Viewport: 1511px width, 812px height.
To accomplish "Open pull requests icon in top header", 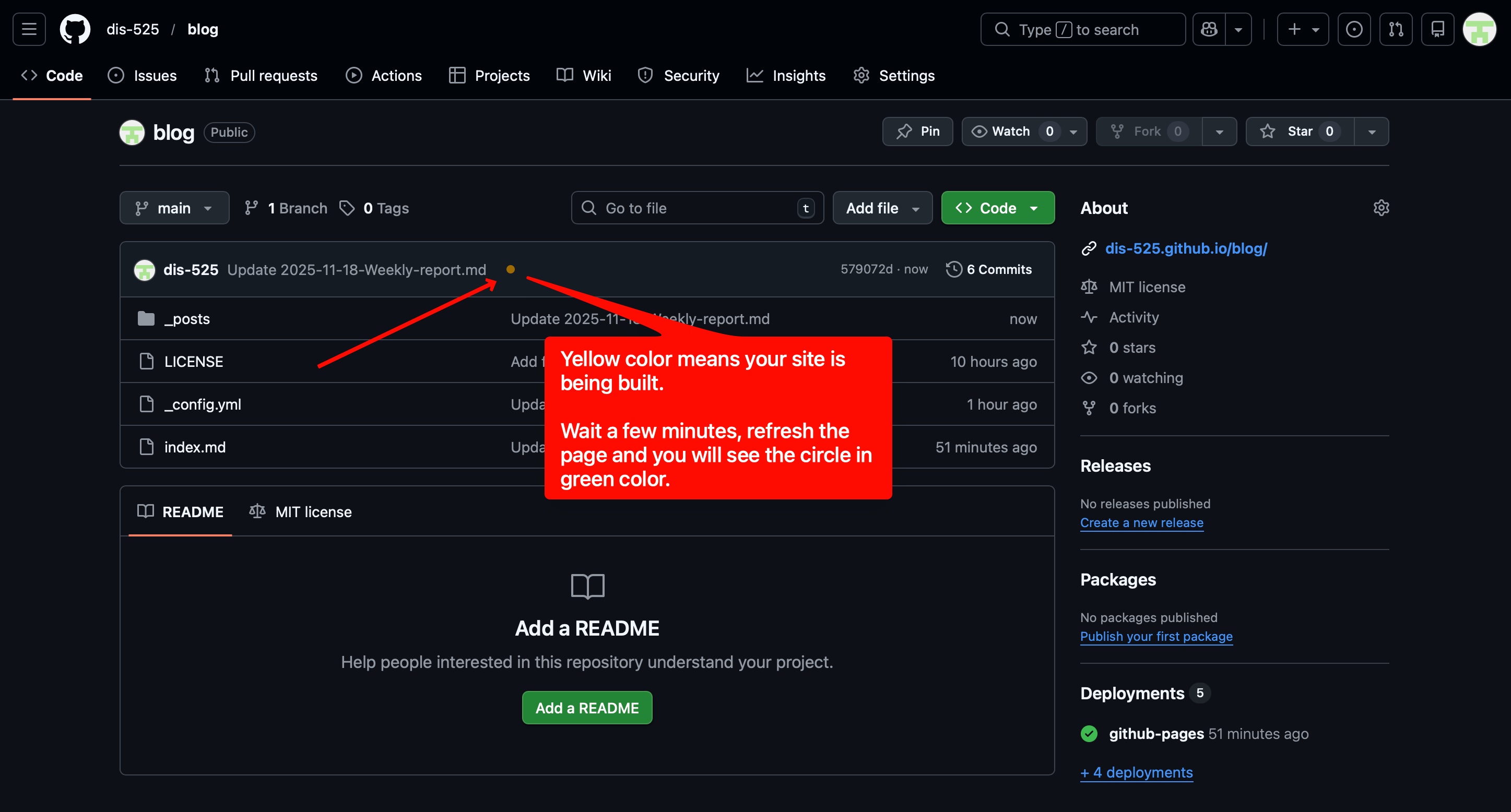I will pos(1396,29).
